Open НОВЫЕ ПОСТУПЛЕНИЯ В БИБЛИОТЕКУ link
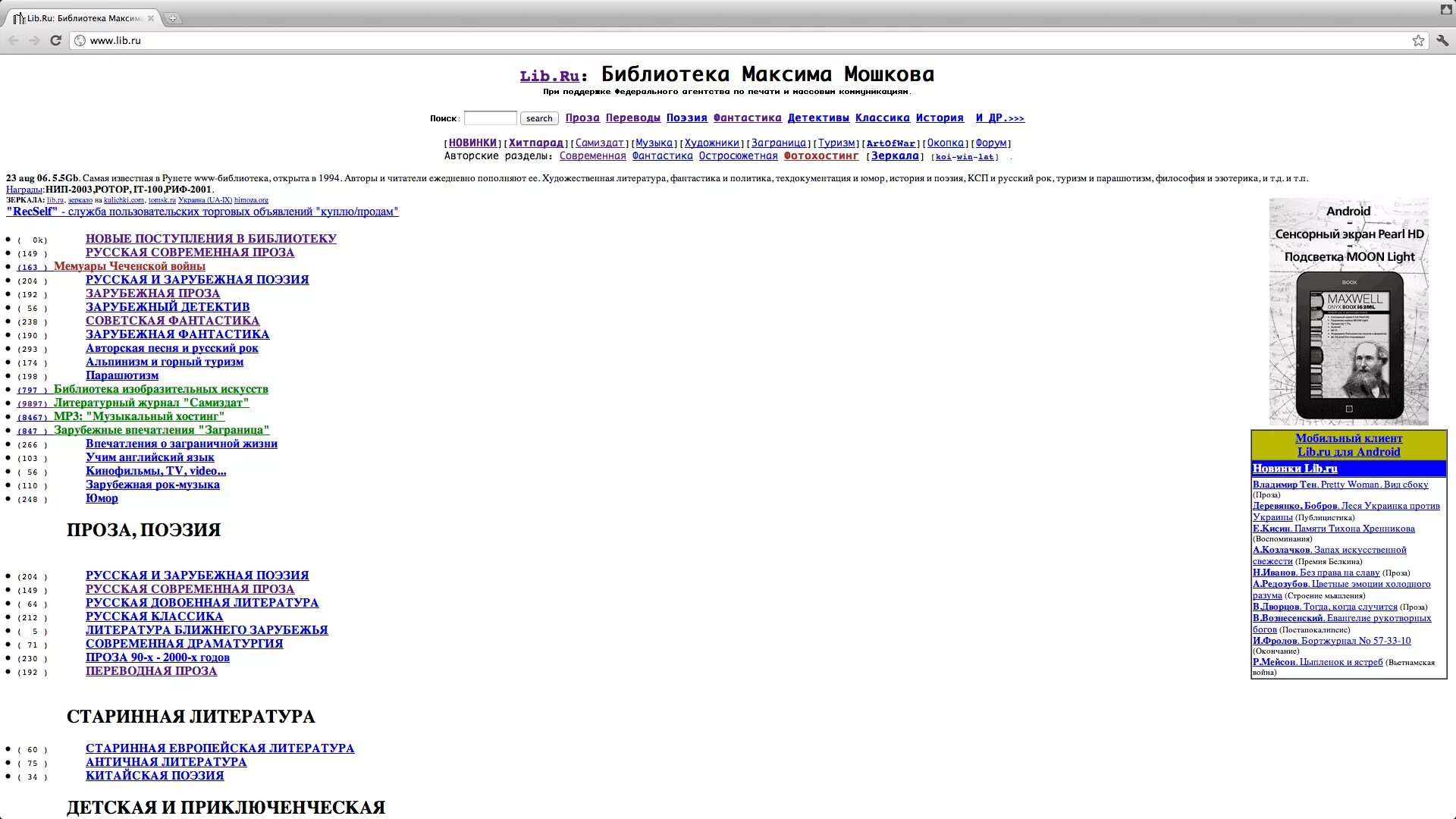Viewport: 1456px width, 819px height. point(211,238)
